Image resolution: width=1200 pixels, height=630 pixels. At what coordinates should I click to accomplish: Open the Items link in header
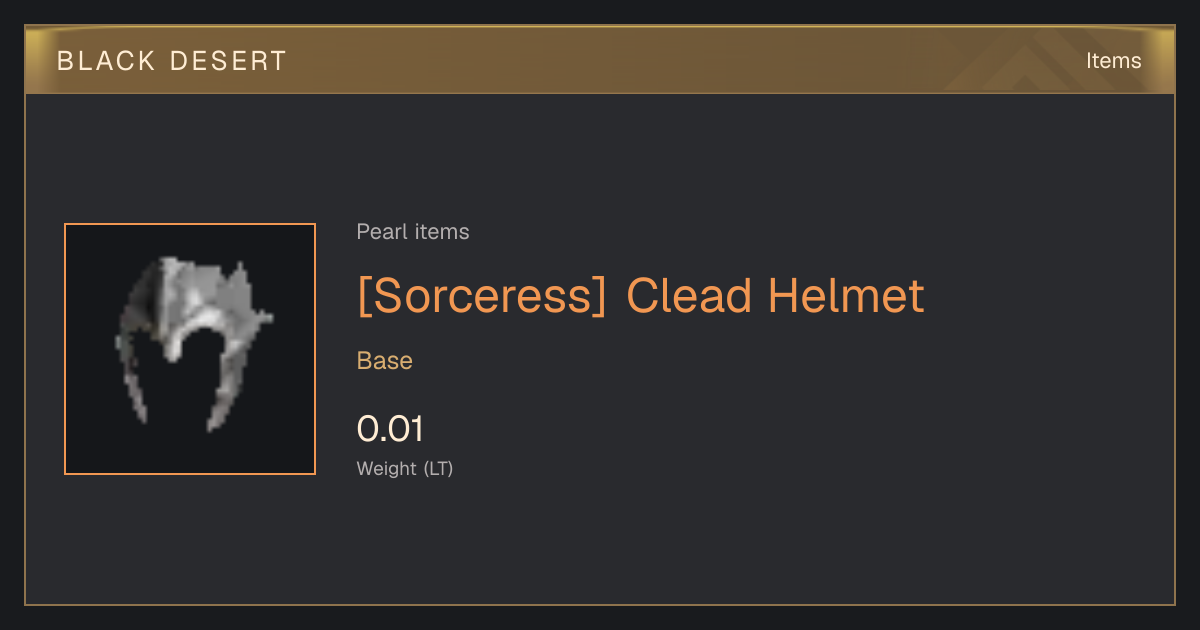point(1113,61)
